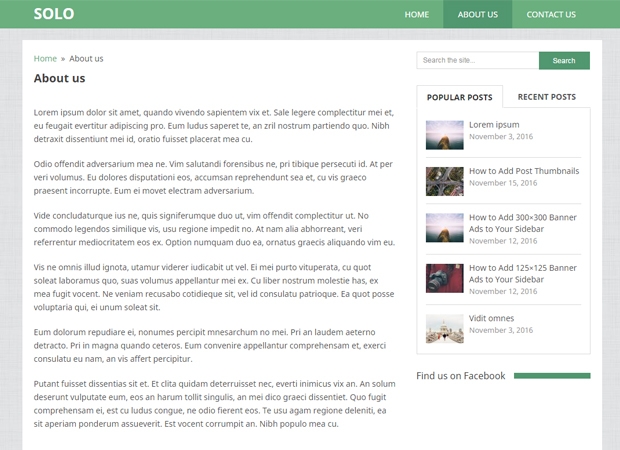Click paragraph starting 'Eum dolorum repudiare ei'
This screenshot has width=620, height=450.
tap(210, 345)
